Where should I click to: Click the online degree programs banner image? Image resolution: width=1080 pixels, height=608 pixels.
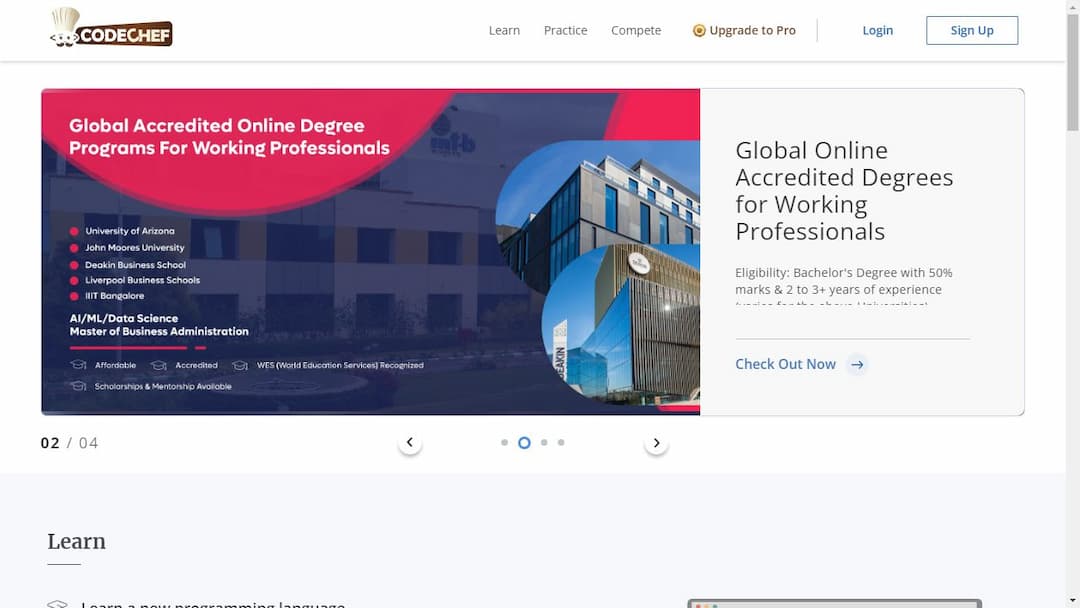pos(370,252)
